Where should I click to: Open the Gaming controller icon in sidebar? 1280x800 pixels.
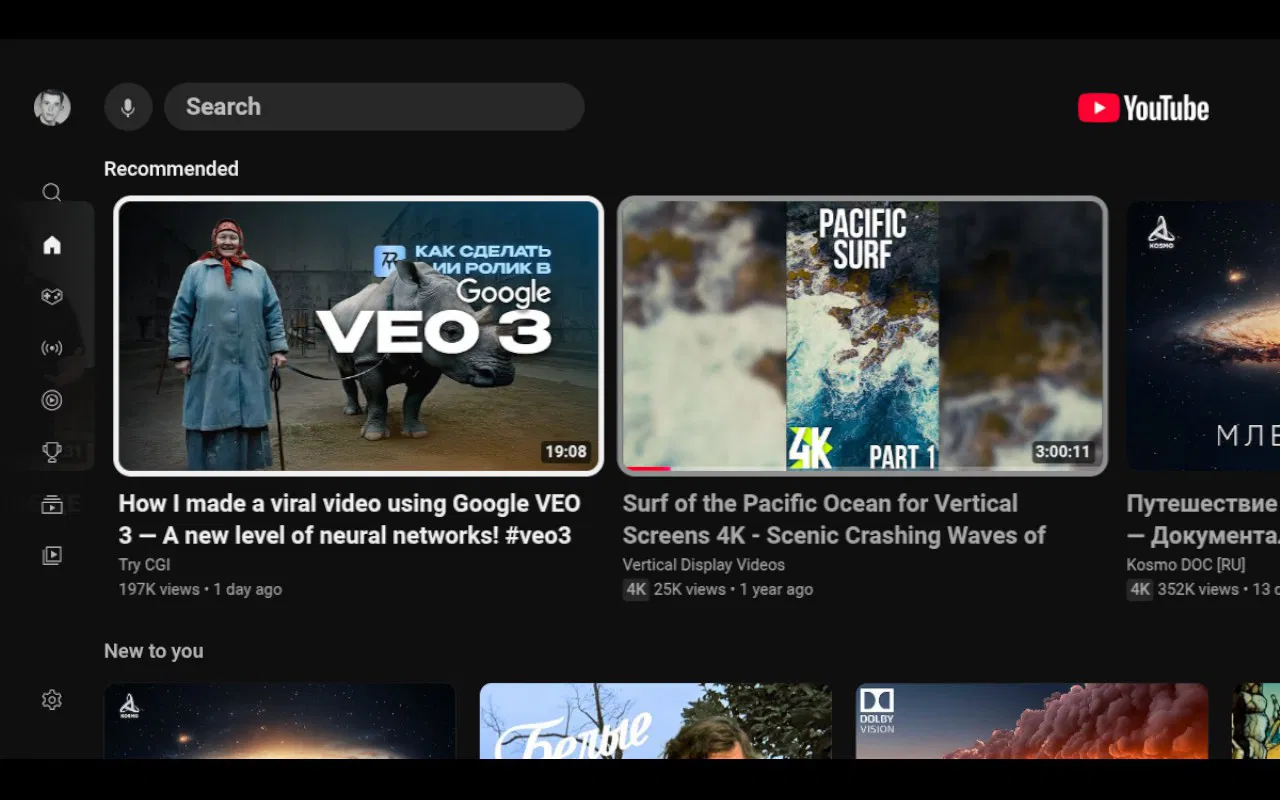52,297
